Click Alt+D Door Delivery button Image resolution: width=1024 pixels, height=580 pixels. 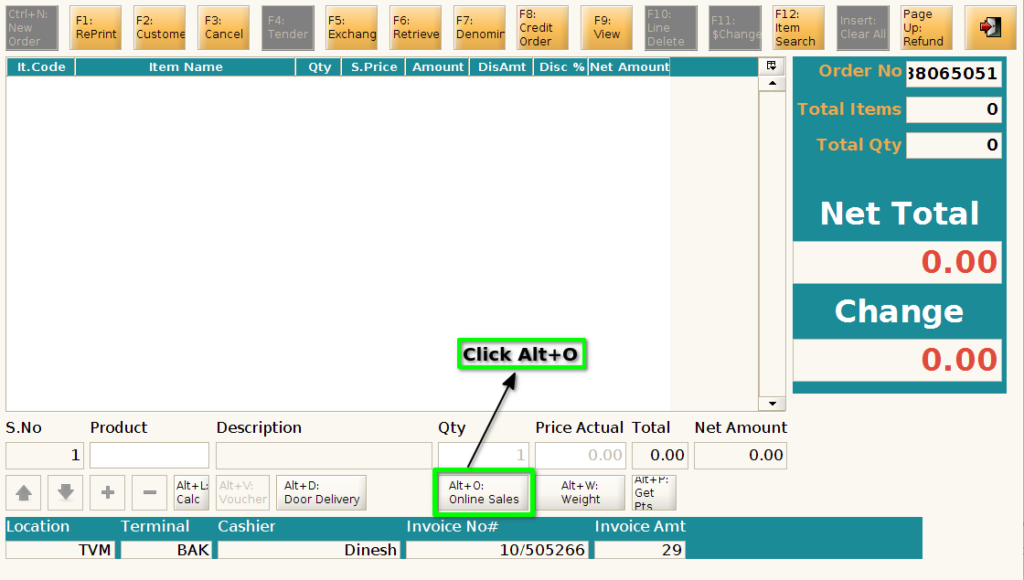pos(321,492)
